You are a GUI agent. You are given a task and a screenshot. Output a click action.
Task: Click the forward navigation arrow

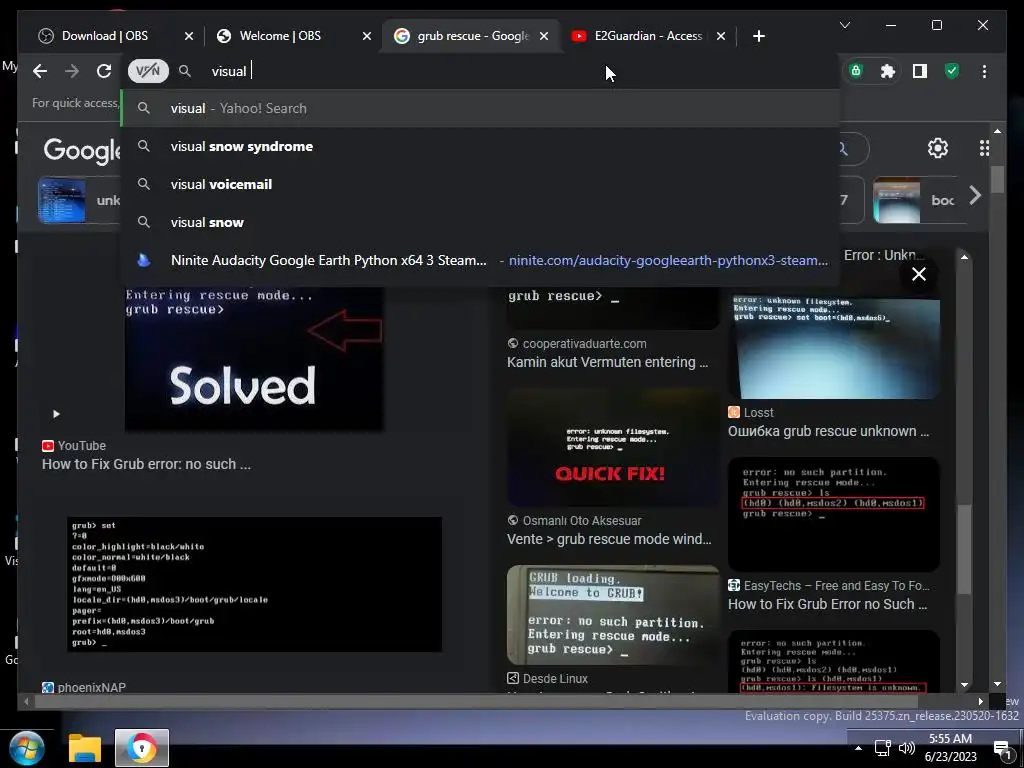pos(72,71)
